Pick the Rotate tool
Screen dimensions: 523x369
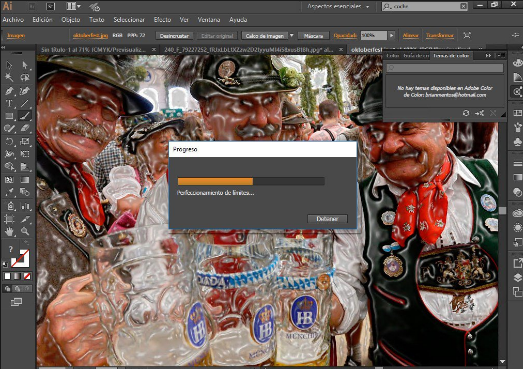click(x=9, y=141)
